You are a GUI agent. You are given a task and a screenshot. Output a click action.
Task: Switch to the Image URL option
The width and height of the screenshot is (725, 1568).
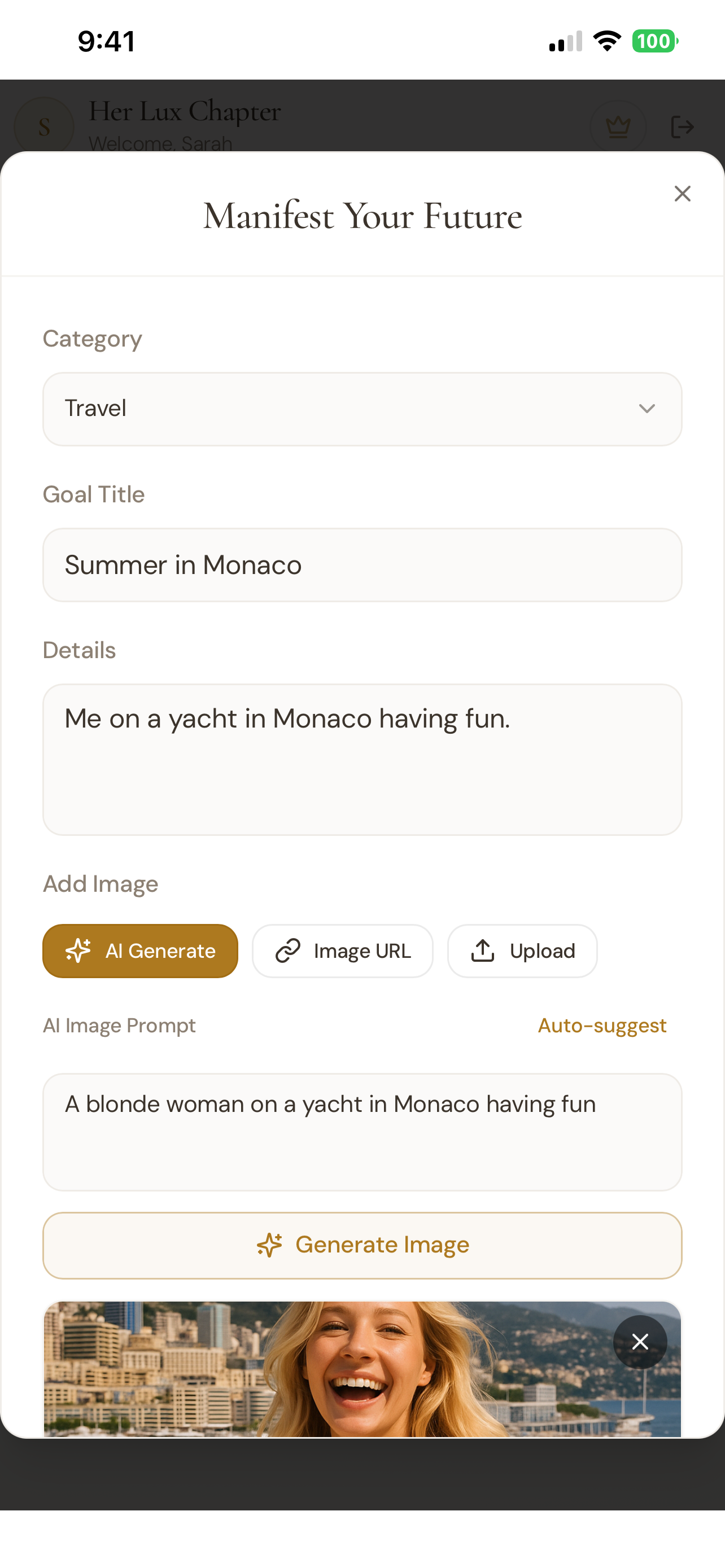pyautogui.click(x=343, y=951)
